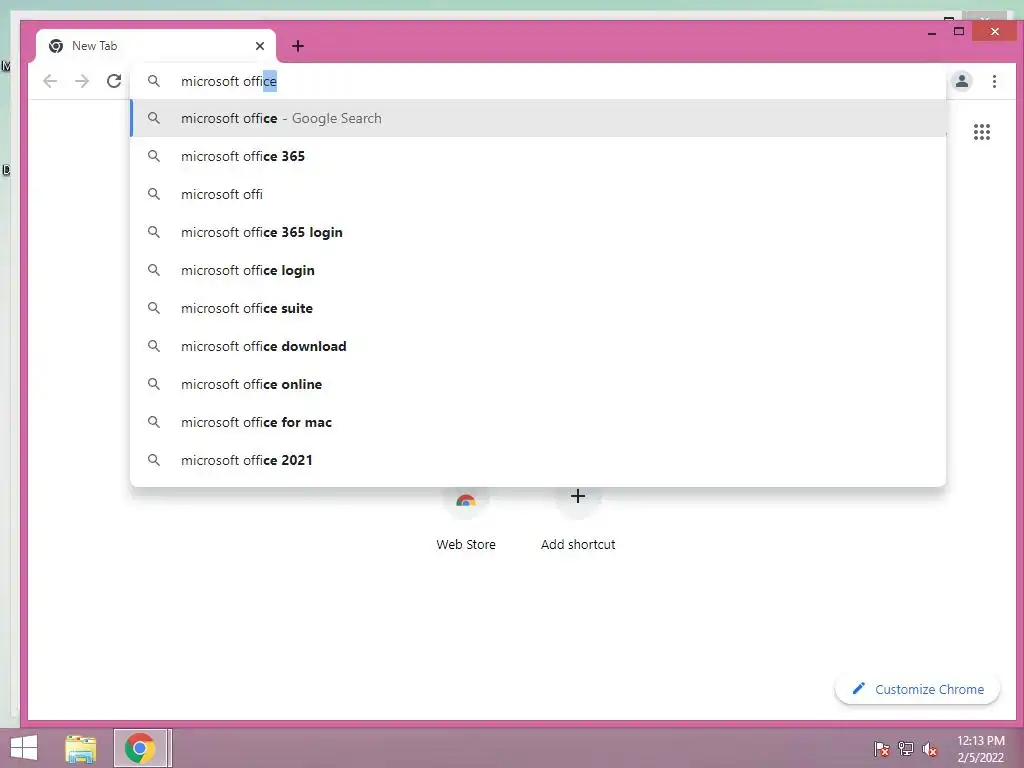The image size is (1024, 768).
Task: Open File Explorer from taskbar
Action: click(x=81, y=748)
